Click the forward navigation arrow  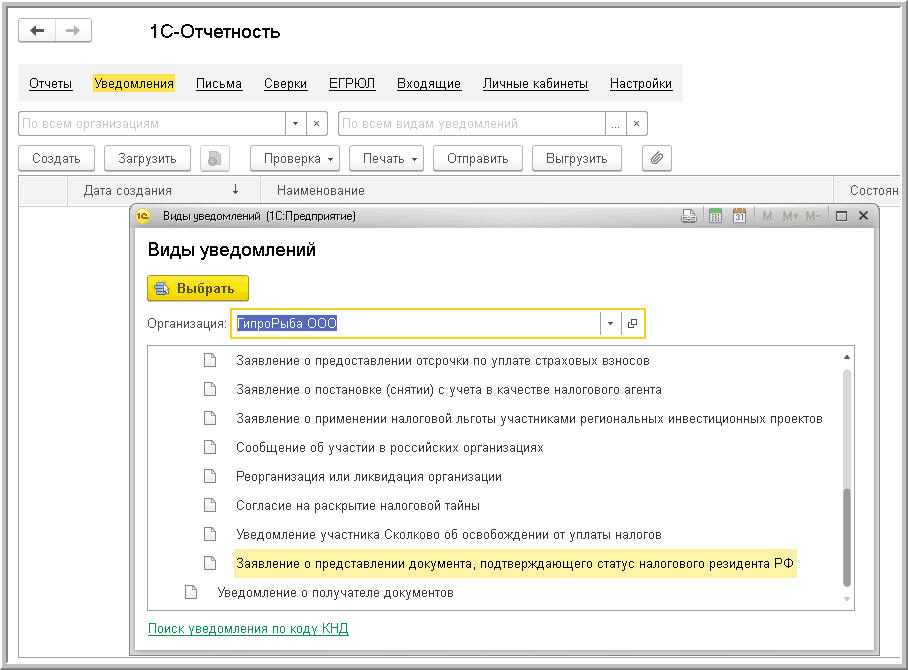(x=71, y=31)
